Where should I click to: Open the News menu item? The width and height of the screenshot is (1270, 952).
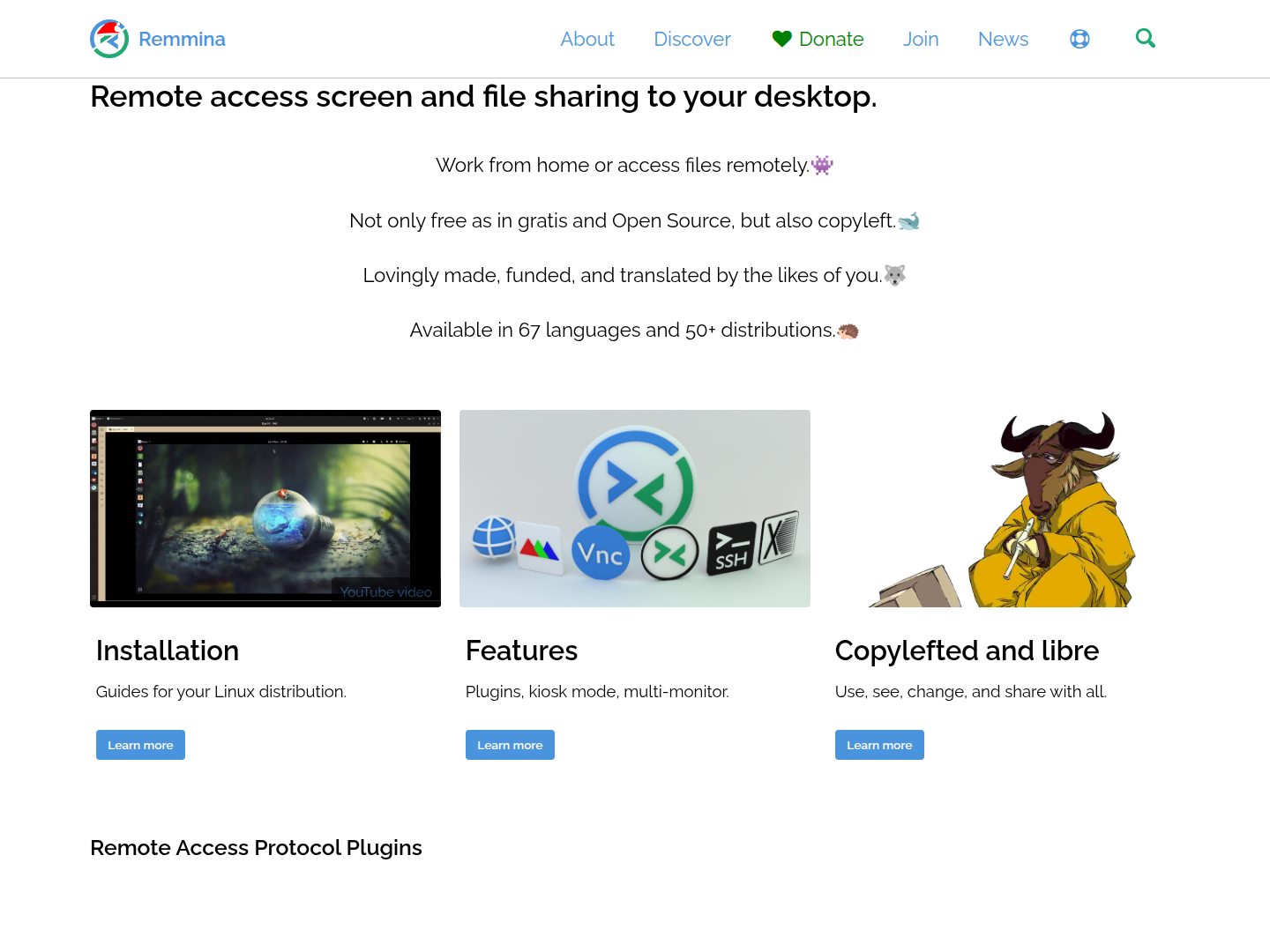[x=1004, y=39]
